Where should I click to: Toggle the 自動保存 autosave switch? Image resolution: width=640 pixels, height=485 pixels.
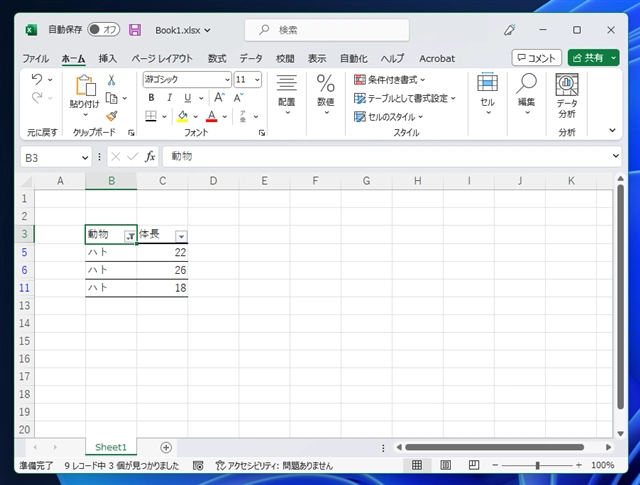tap(103, 30)
